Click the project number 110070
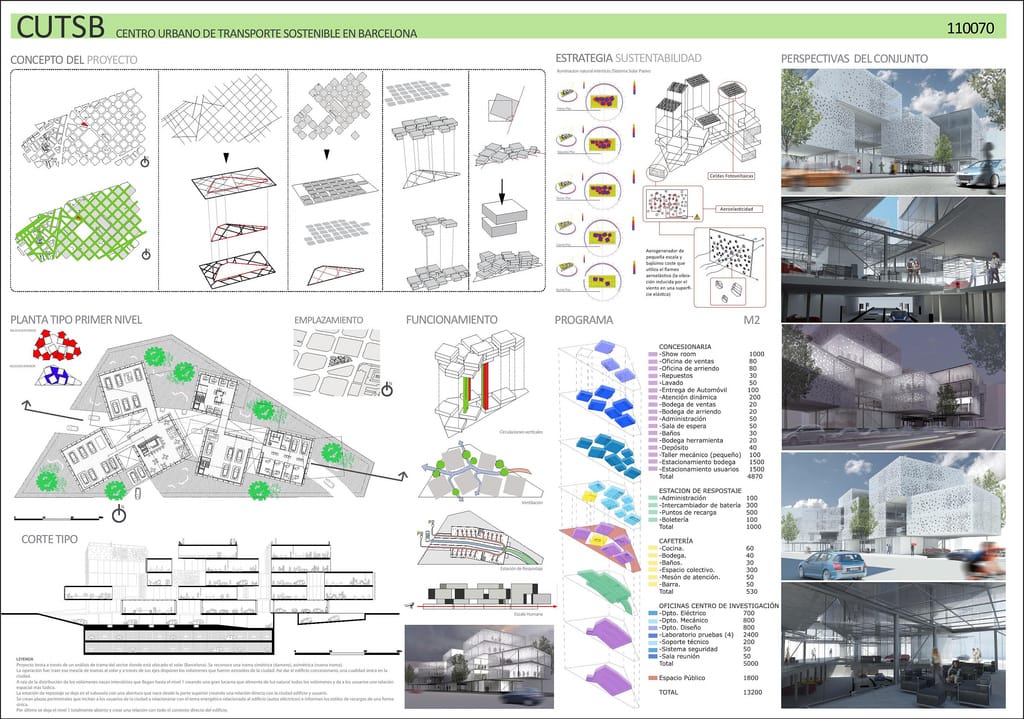Screen dimensions: 1024x719 [970, 28]
